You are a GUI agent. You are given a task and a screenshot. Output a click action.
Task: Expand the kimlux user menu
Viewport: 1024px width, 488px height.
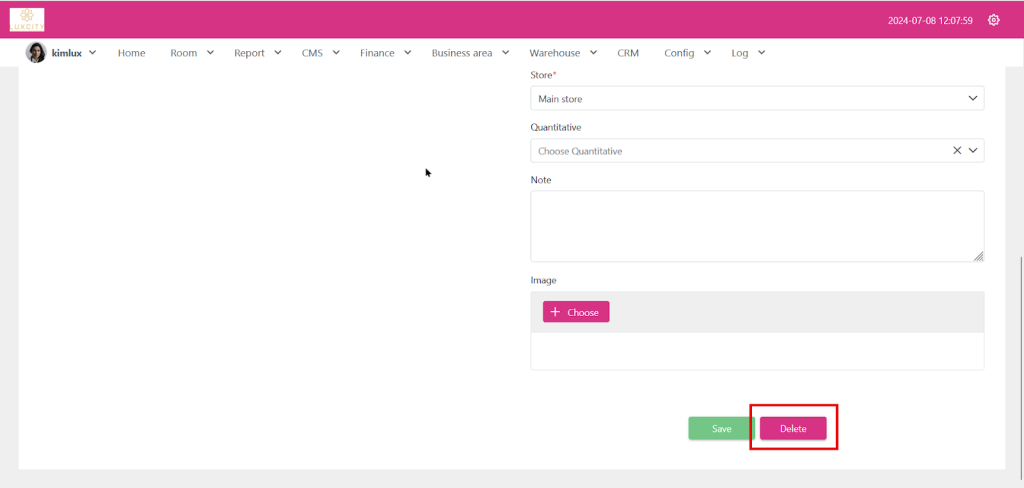(92, 53)
